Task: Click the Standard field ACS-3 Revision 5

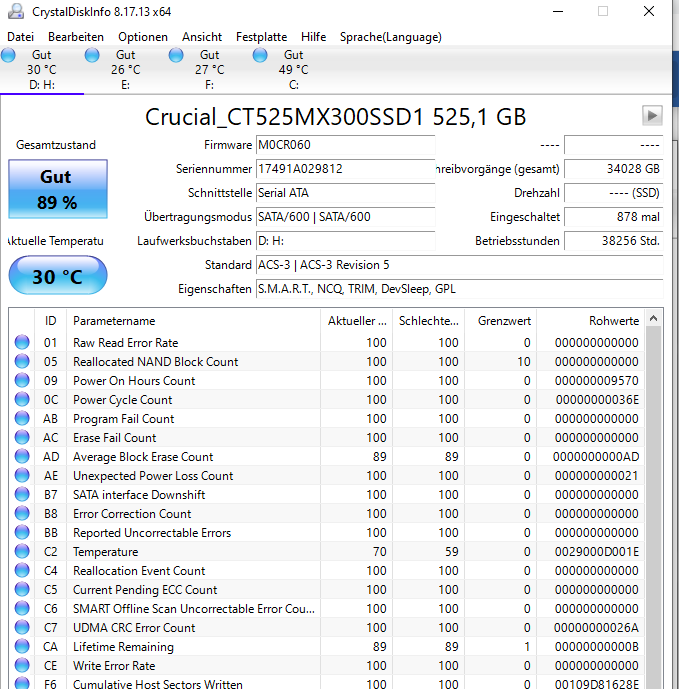Action: coord(459,265)
